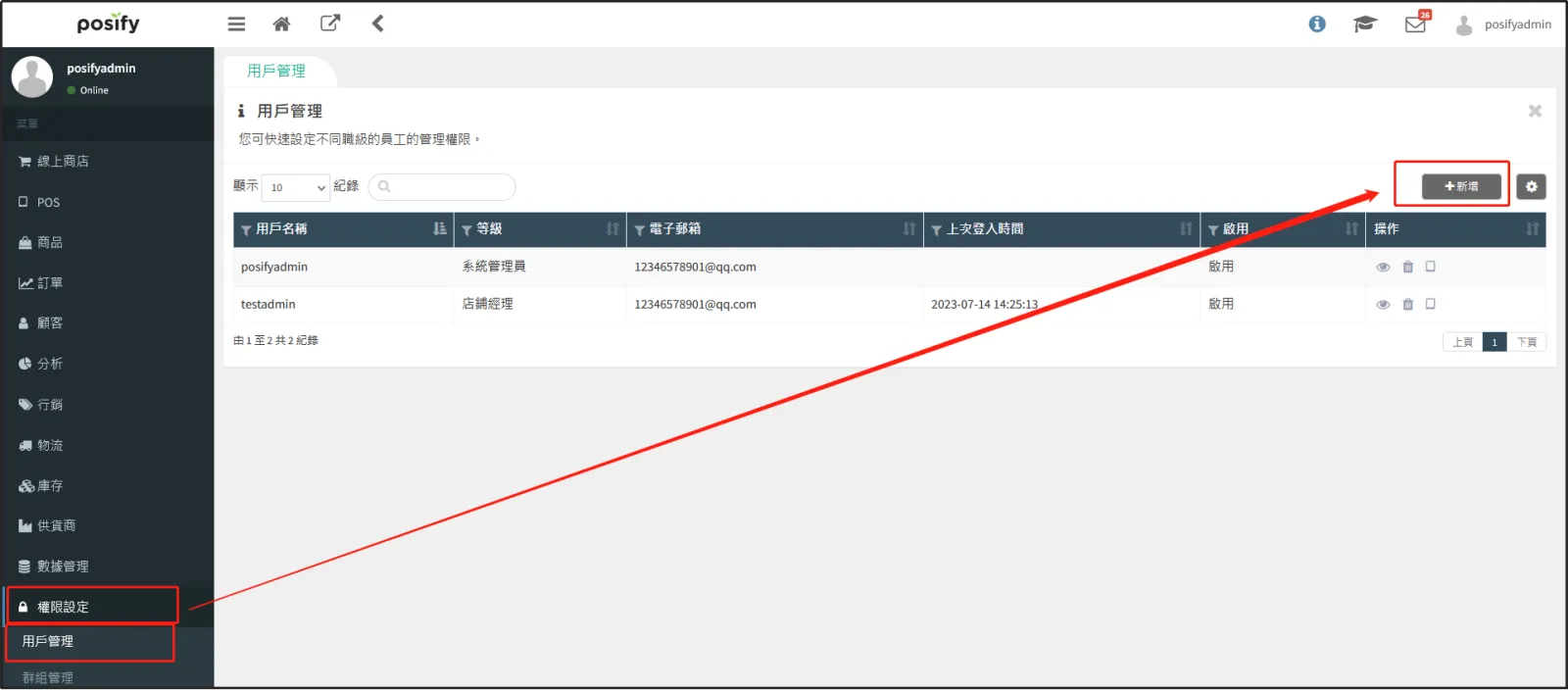1568x690 pixels.
Task: Open 線上商店 in sidebar
Action: 108,162
